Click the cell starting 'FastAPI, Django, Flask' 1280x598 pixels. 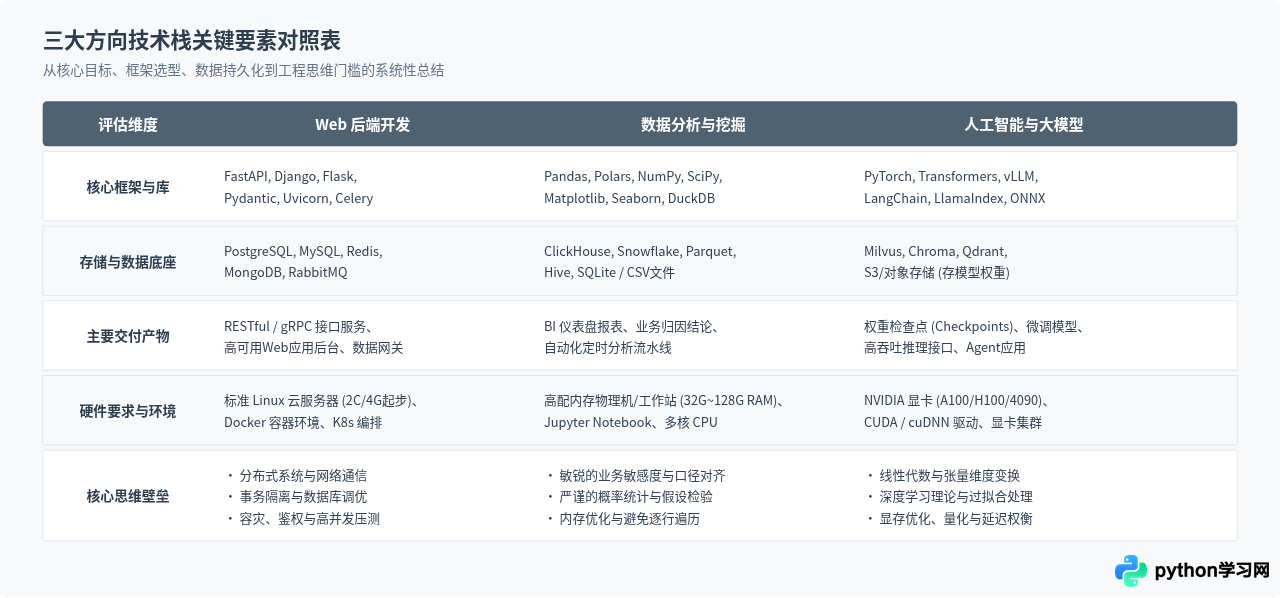point(299,187)
